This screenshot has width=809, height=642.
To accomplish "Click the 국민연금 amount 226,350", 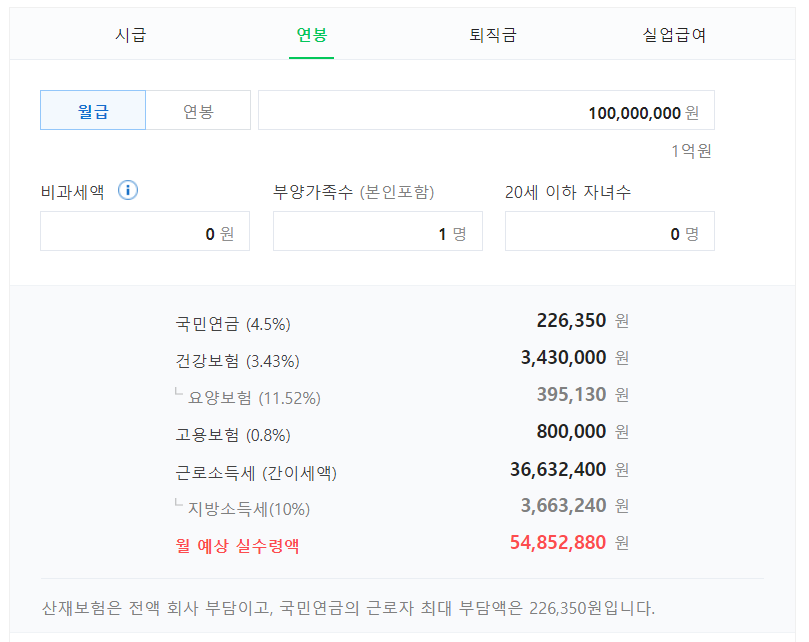I will click(571, 321).
